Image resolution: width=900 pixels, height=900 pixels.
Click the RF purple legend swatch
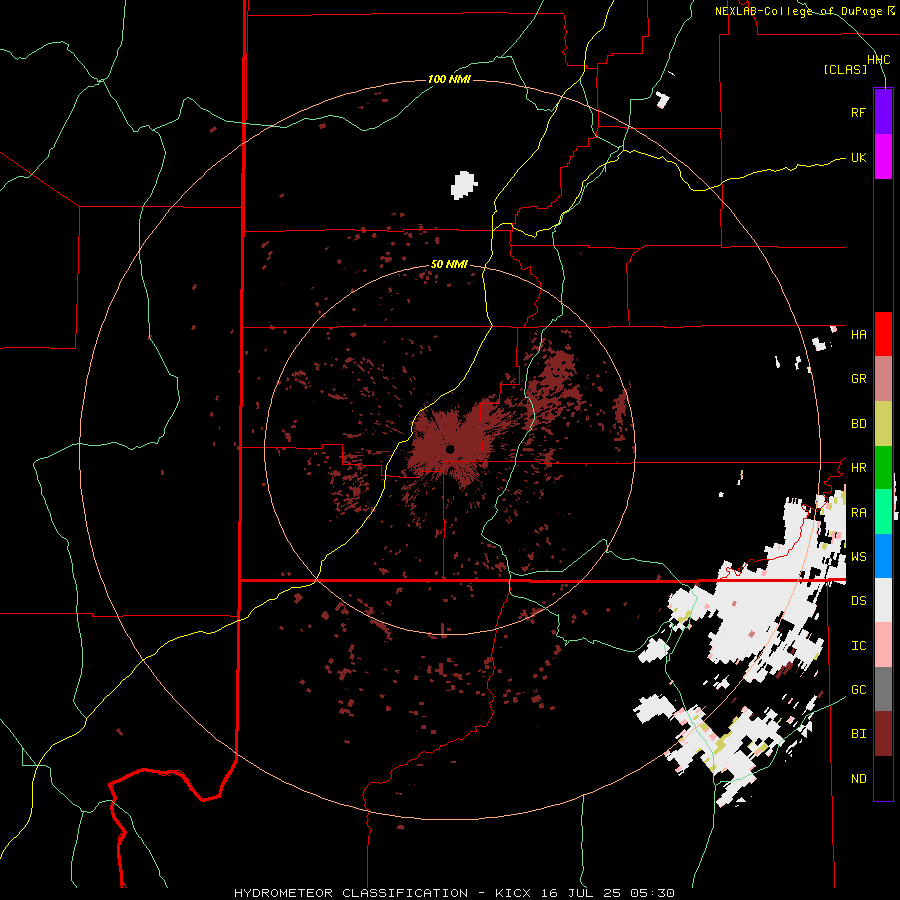883,112
